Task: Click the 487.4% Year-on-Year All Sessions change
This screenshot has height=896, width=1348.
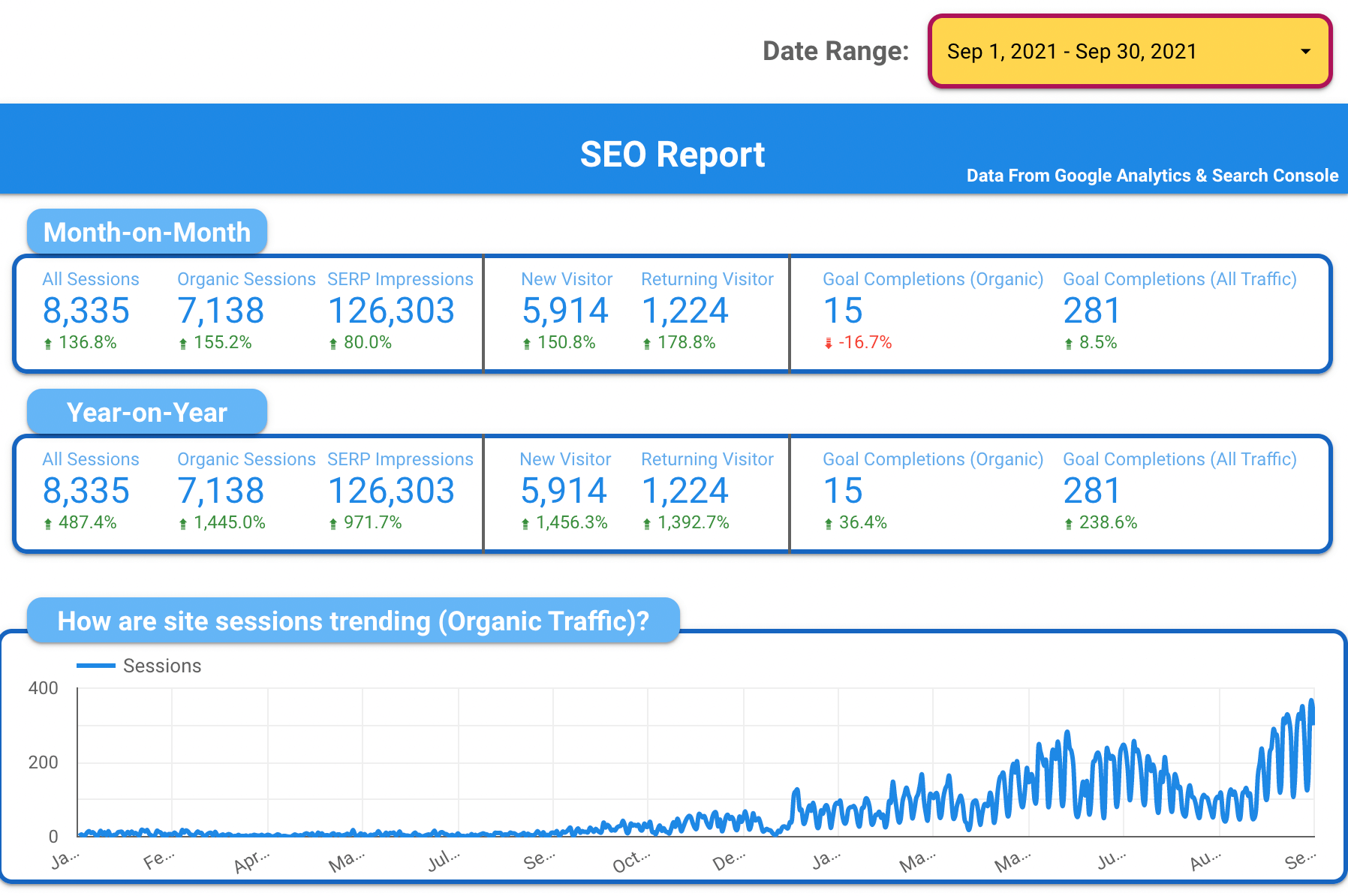Action: [x=87, y=522]
